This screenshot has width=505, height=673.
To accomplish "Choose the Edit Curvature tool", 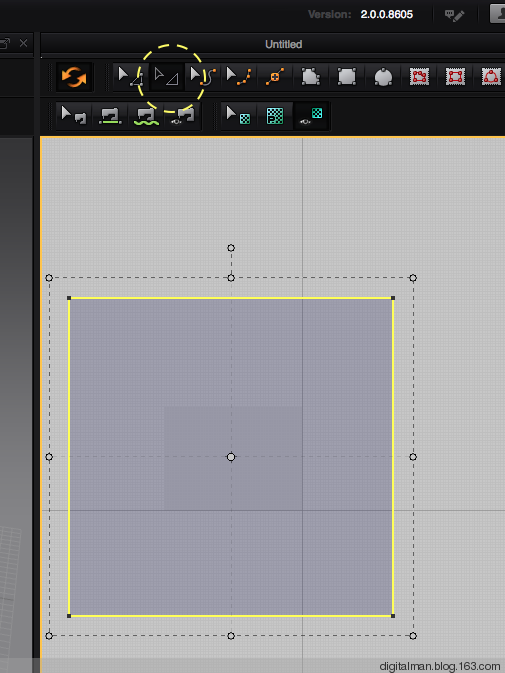I will 203,77.
